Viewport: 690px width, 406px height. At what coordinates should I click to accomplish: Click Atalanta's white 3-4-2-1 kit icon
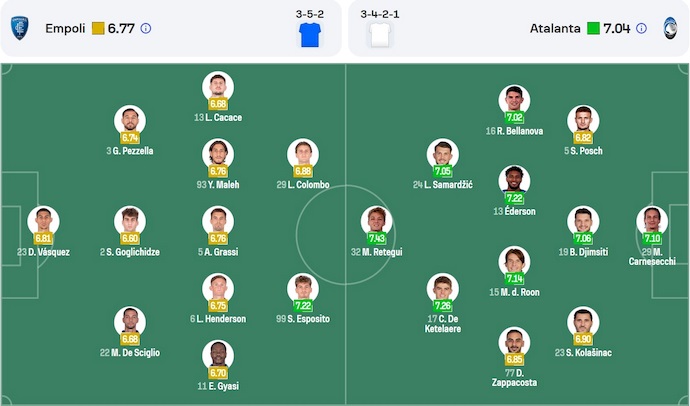coord(379,35)
